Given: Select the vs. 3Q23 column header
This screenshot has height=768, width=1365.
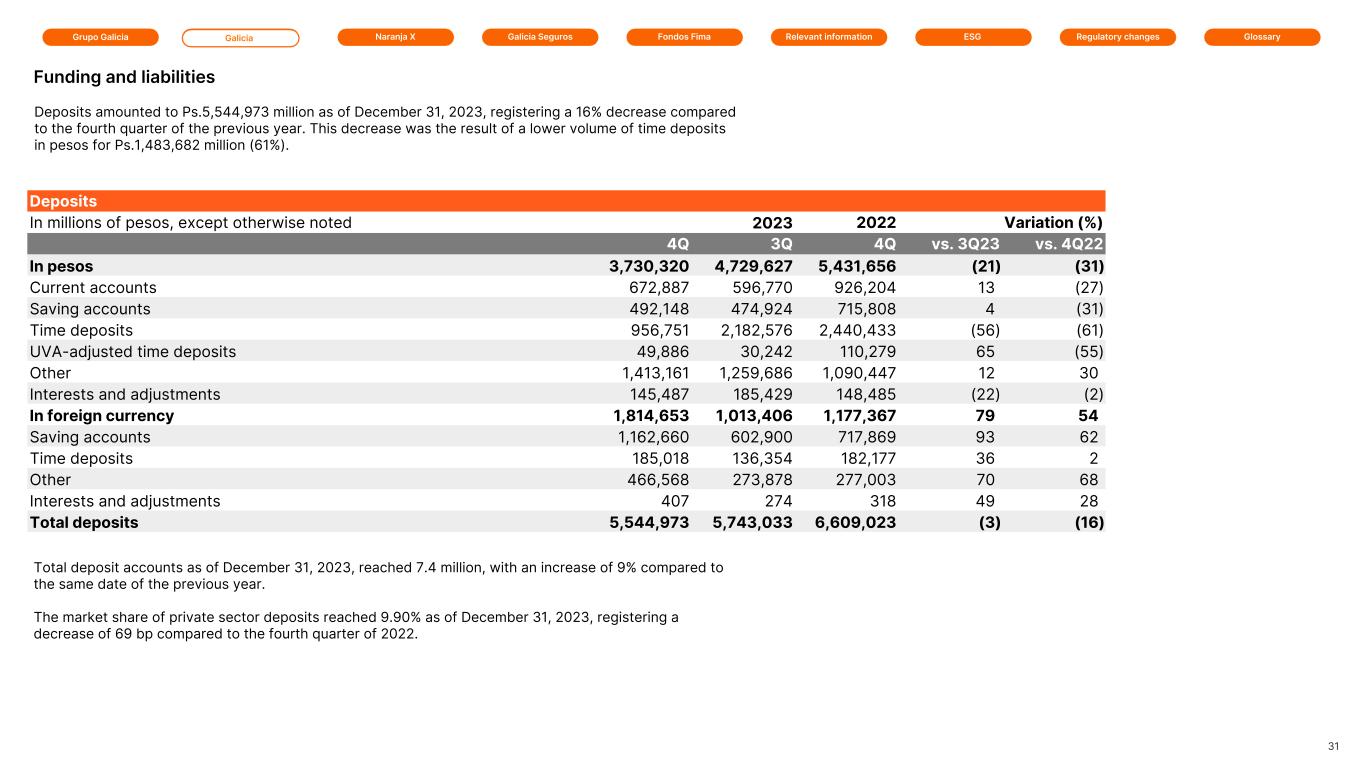Looking at the screenshot, I should [966, 244].
